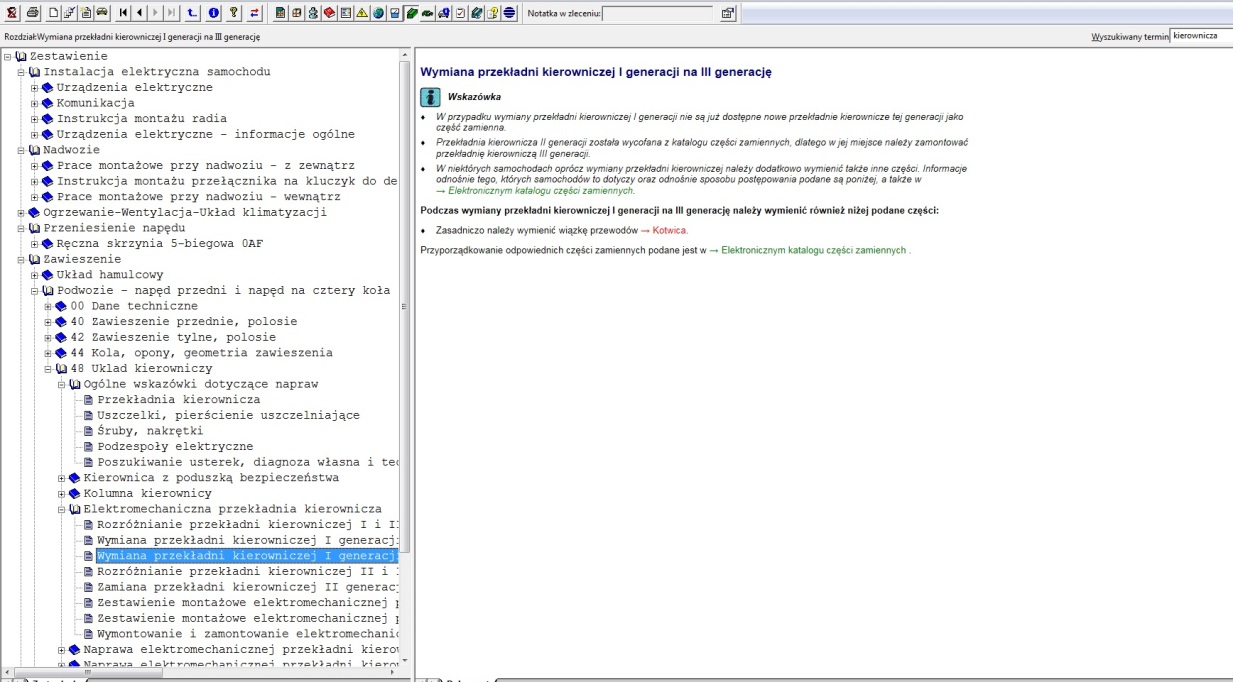This screenshot has height=682, width=1233.
Task: Open the Śruby, nakrętki entry
Action: (150, 431)
